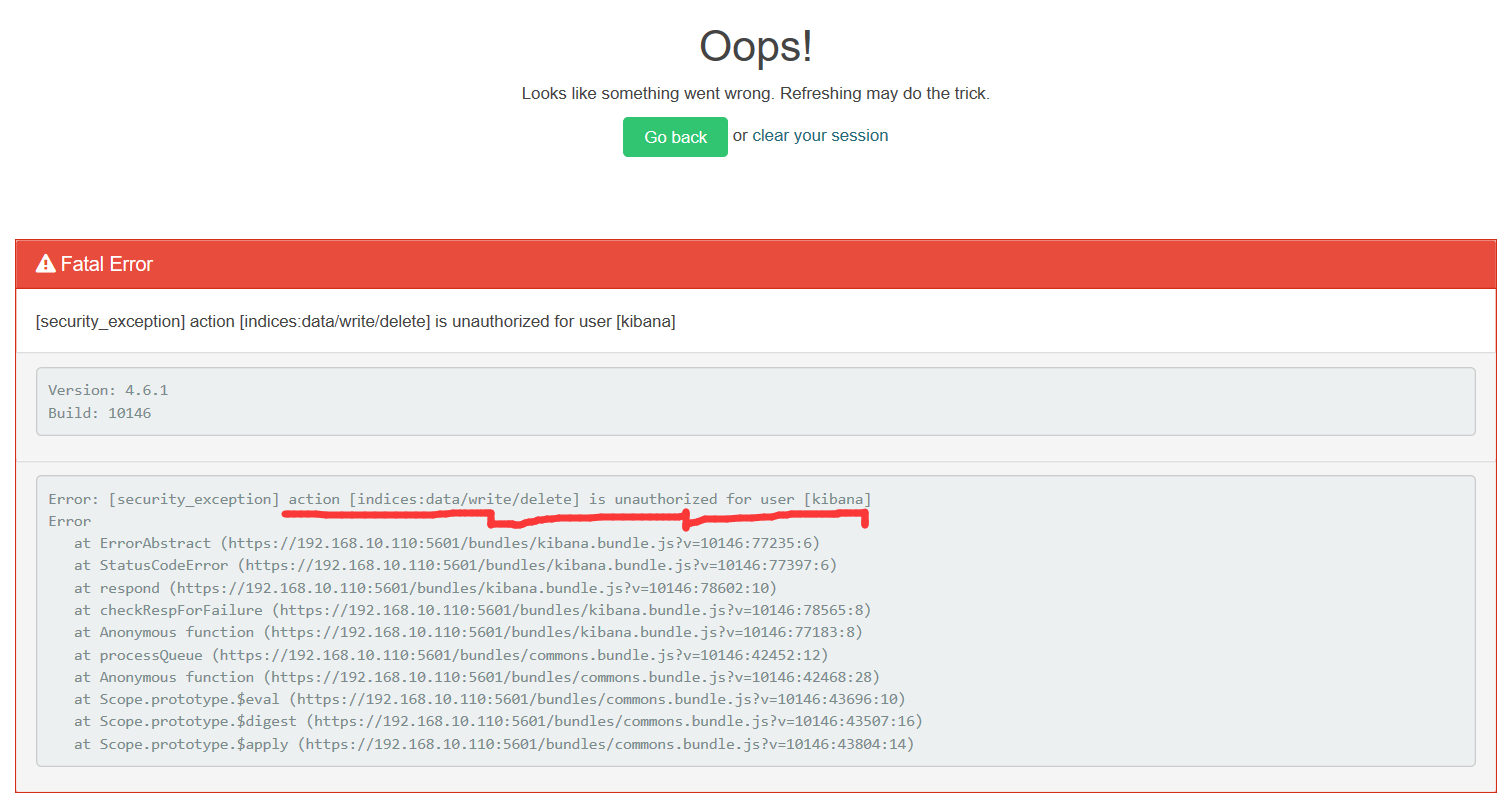Click the Fatal Error warning triangle icon
The height and width of the screenshot is (801, 1509).
45,264
